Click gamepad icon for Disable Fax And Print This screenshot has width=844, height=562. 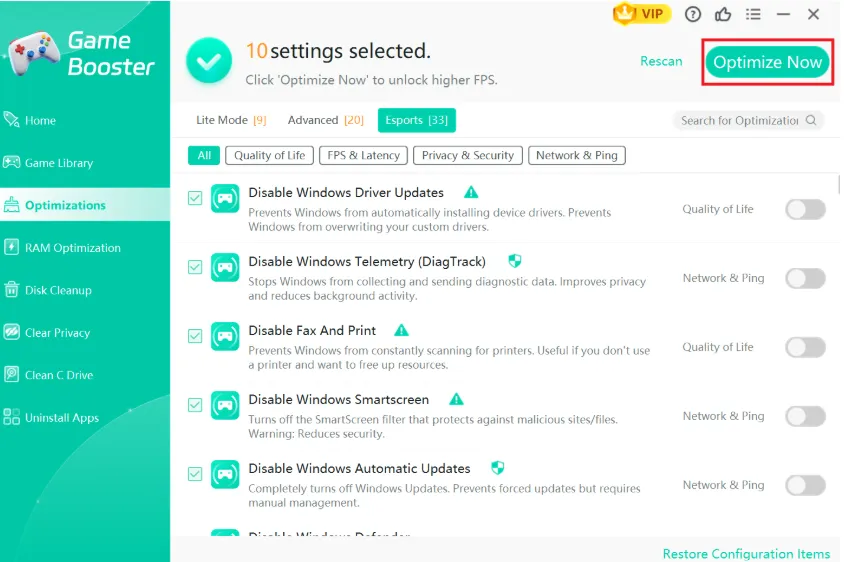point(225,336)
